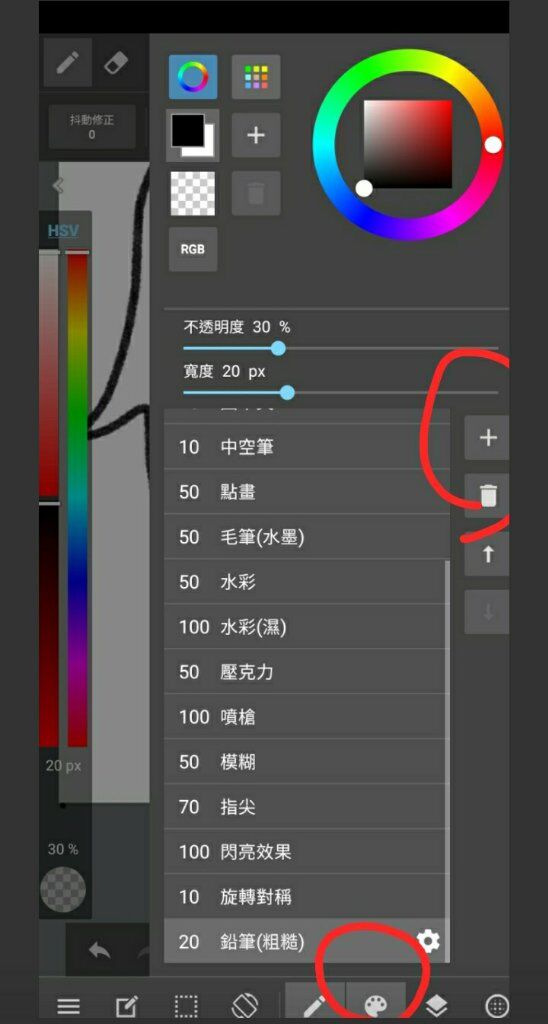Select the transparent color swatch
The width and height of the screenshot is (548, 1024).
click(193, 193)
